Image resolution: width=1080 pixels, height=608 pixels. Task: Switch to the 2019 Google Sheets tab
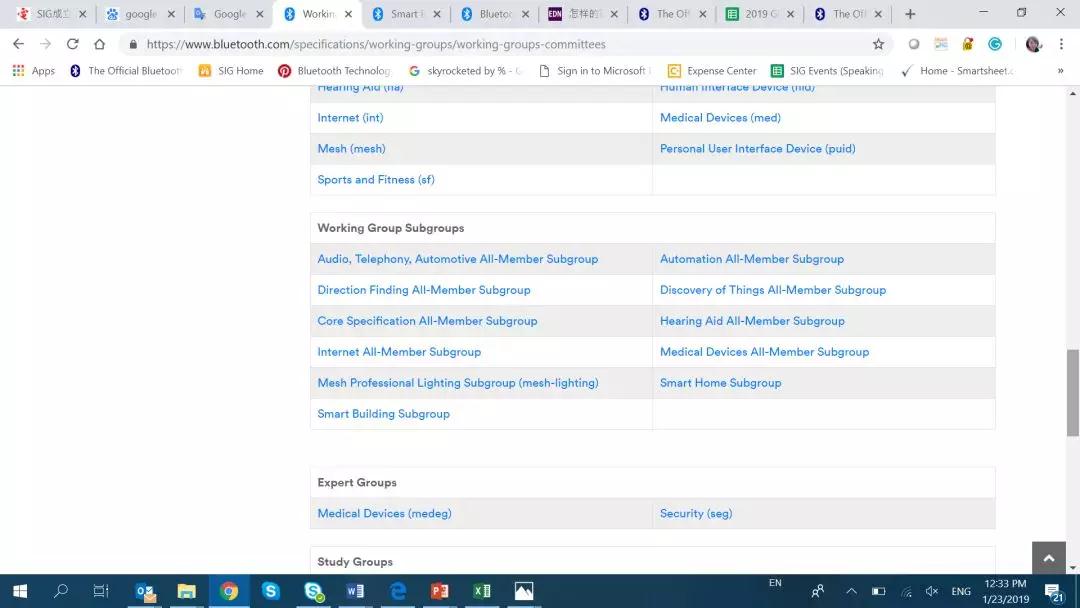coord(759,14)
